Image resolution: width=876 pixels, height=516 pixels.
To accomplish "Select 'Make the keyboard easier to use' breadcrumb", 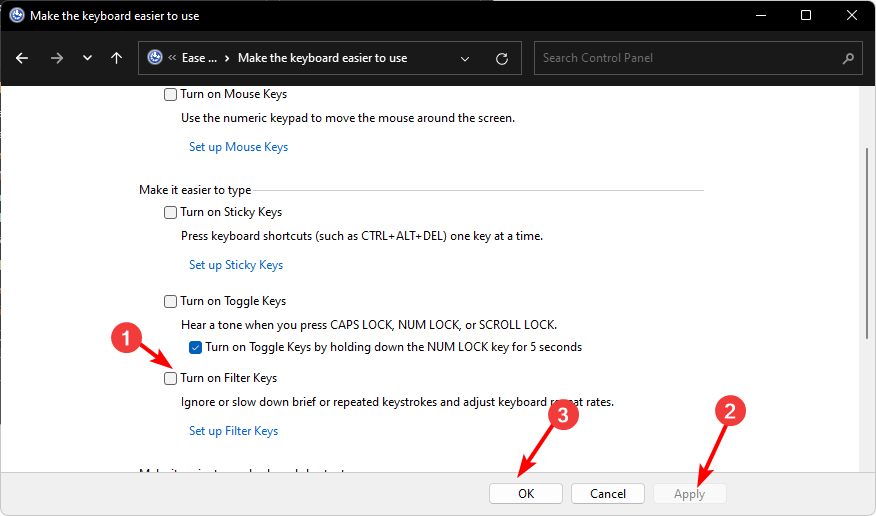I will [x=322, y=58].
